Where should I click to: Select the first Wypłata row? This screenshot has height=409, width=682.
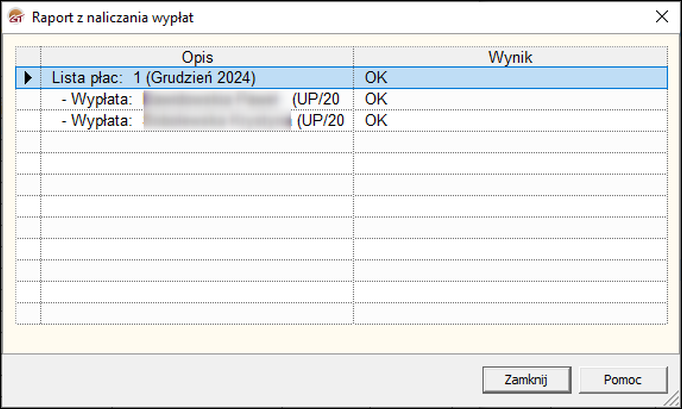pos(341,99)
